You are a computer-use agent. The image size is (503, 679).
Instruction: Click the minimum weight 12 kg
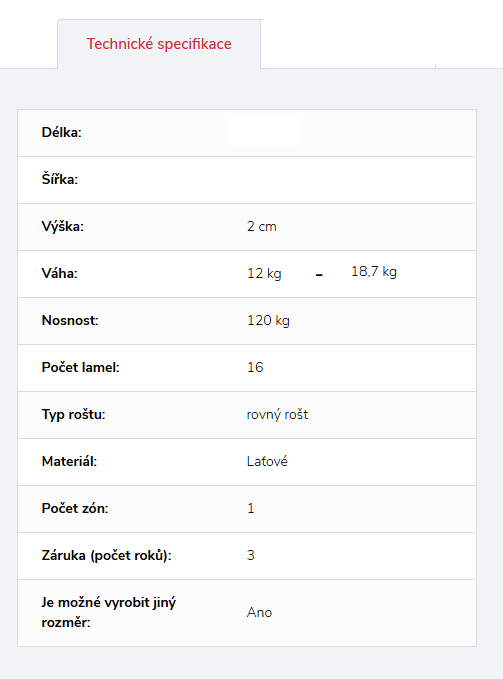click(x=264, y=274)
